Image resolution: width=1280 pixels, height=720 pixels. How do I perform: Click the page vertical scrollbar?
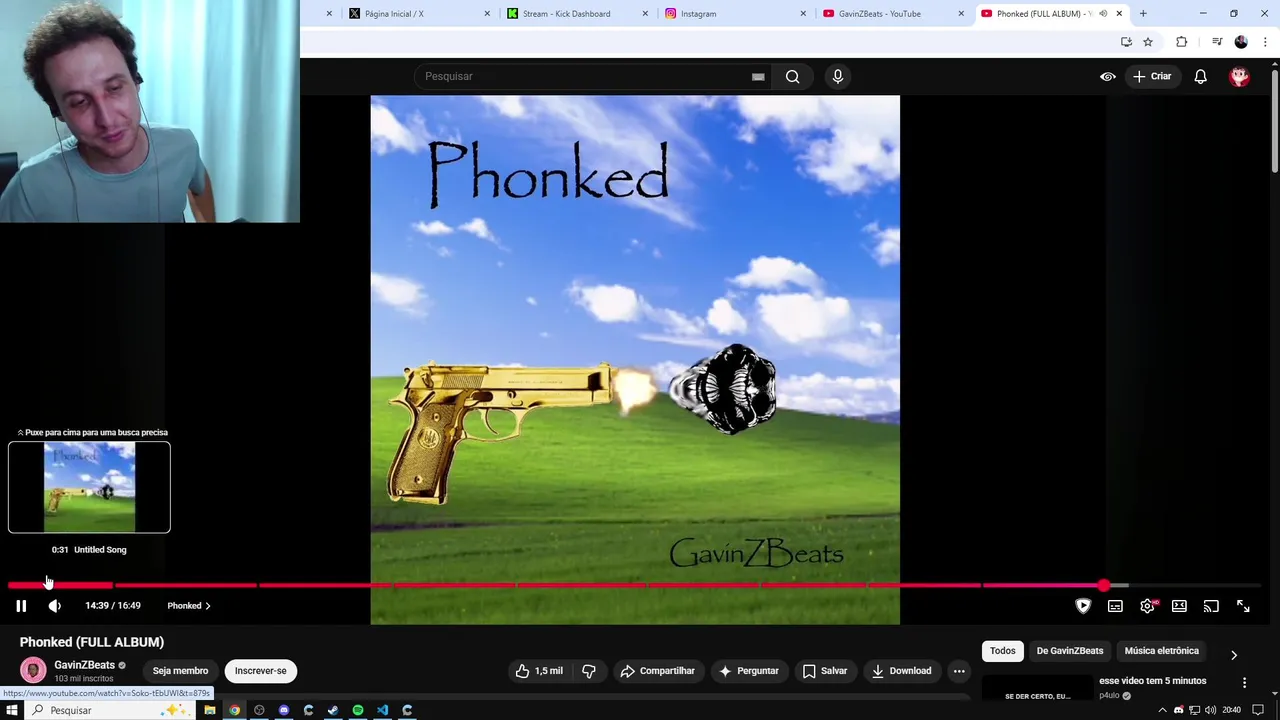click(x=1274, y=120)
